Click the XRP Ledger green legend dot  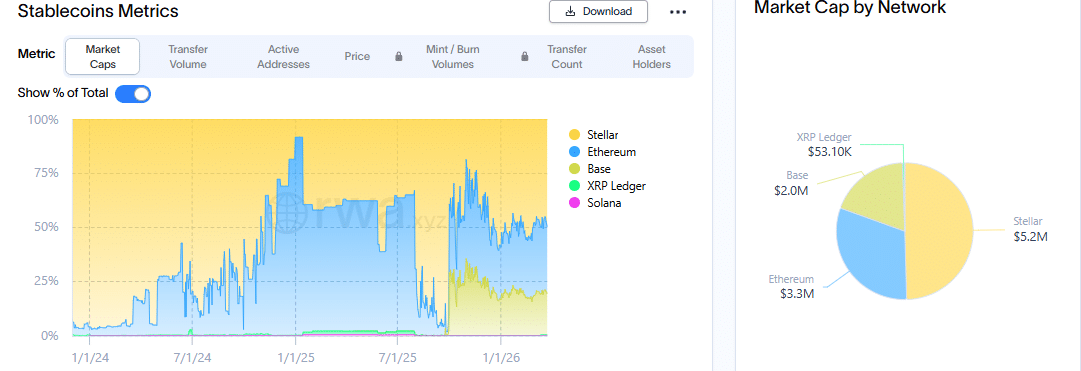click(574, 186)
